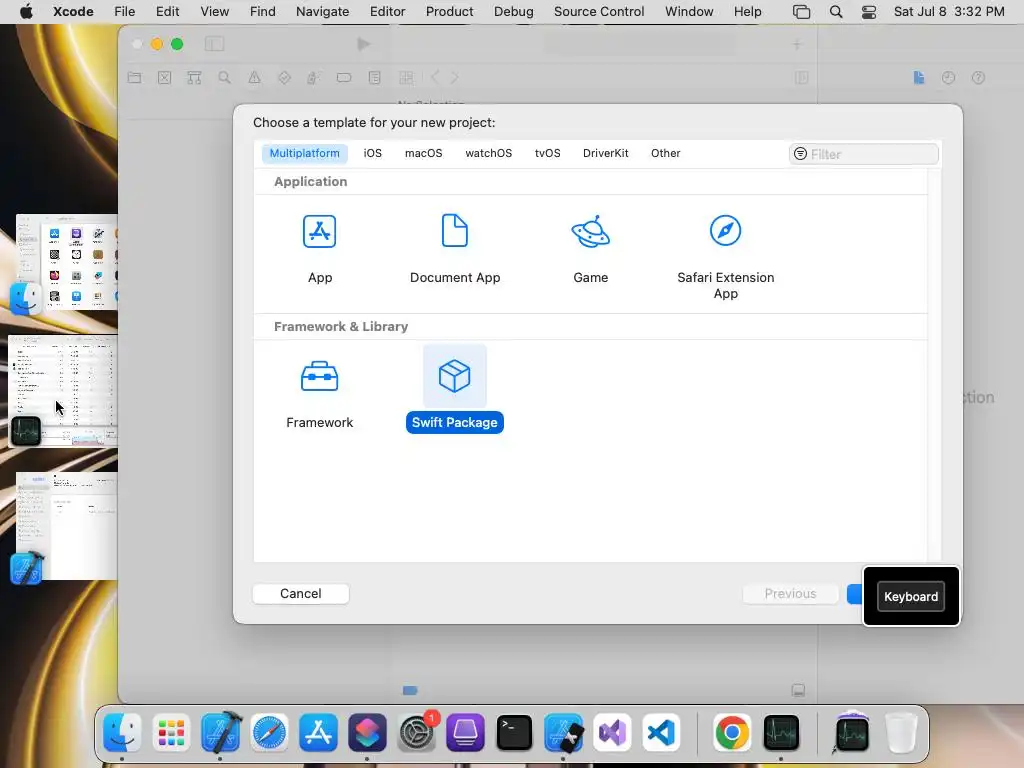This screenshot has height=768, width=1024.
Task: Open the Debug menu
Action: coord(513,12)
